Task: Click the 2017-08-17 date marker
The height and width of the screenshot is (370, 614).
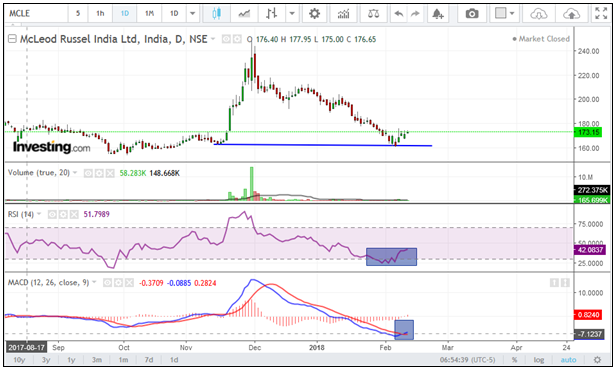Action: (26, 347)
